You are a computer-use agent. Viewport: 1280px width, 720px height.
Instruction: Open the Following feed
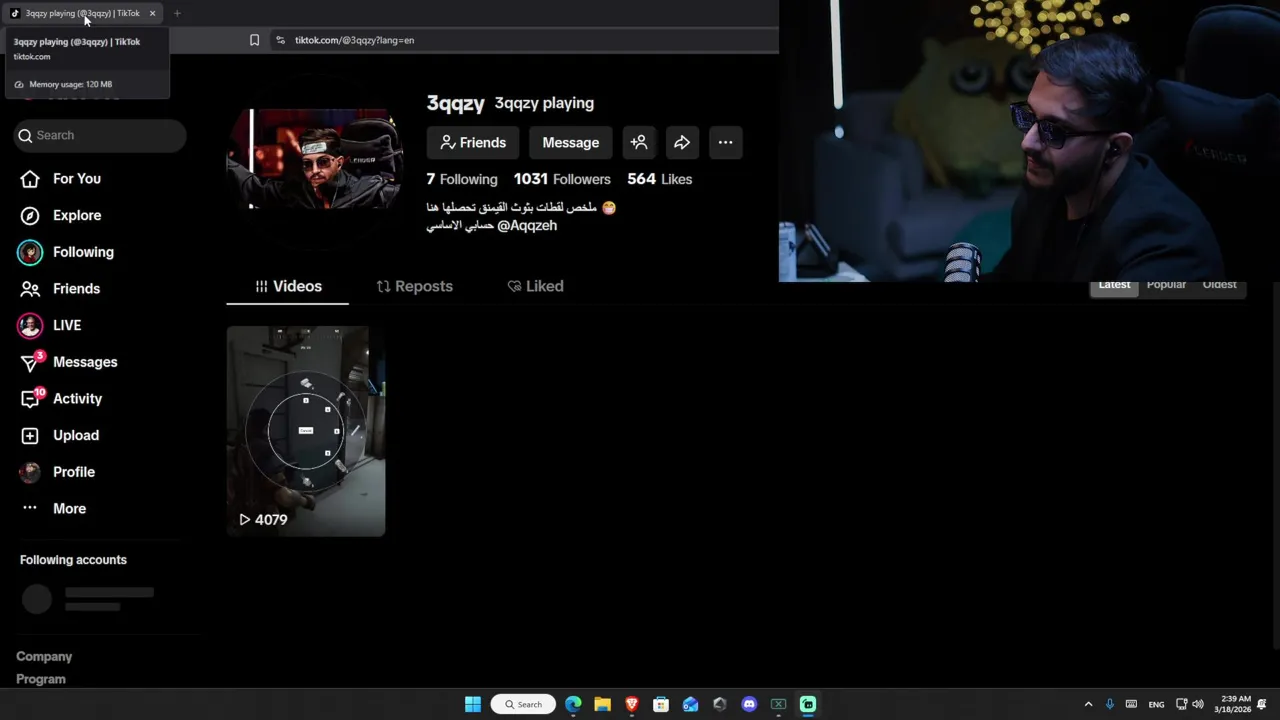(66, 252)
